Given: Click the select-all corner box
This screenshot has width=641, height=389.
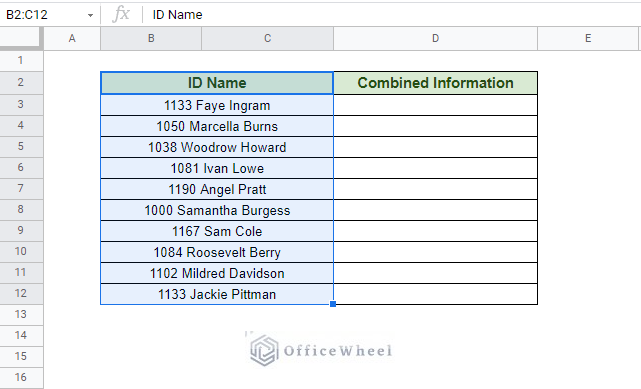Looking at the screenshot, I should click(20, 38).
